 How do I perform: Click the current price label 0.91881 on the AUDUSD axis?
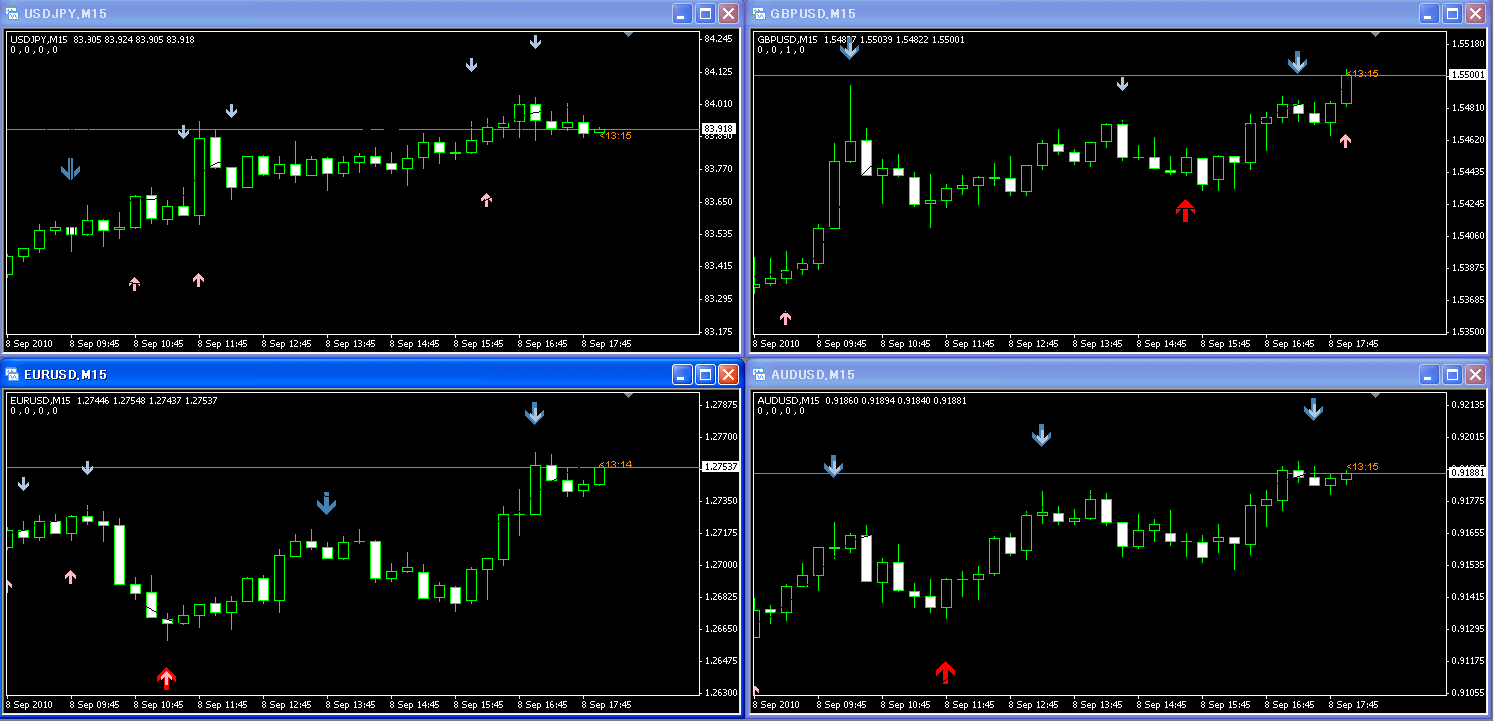click(1465, 473)
